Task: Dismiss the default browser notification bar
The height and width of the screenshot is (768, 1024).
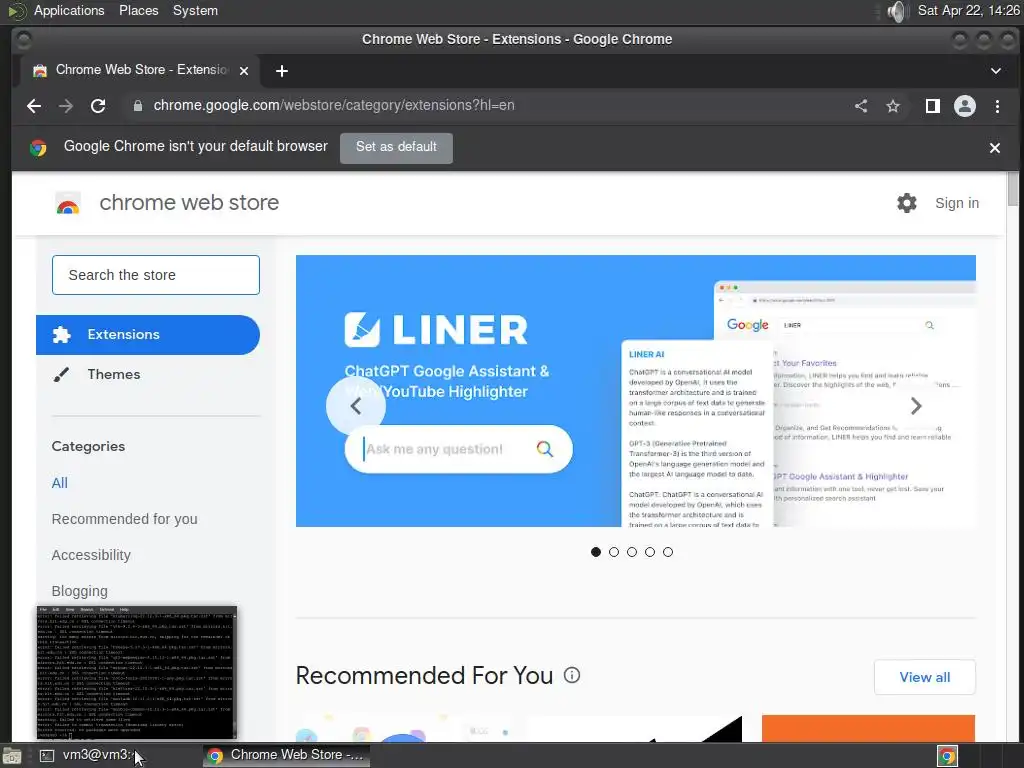Action: point(995,148)
